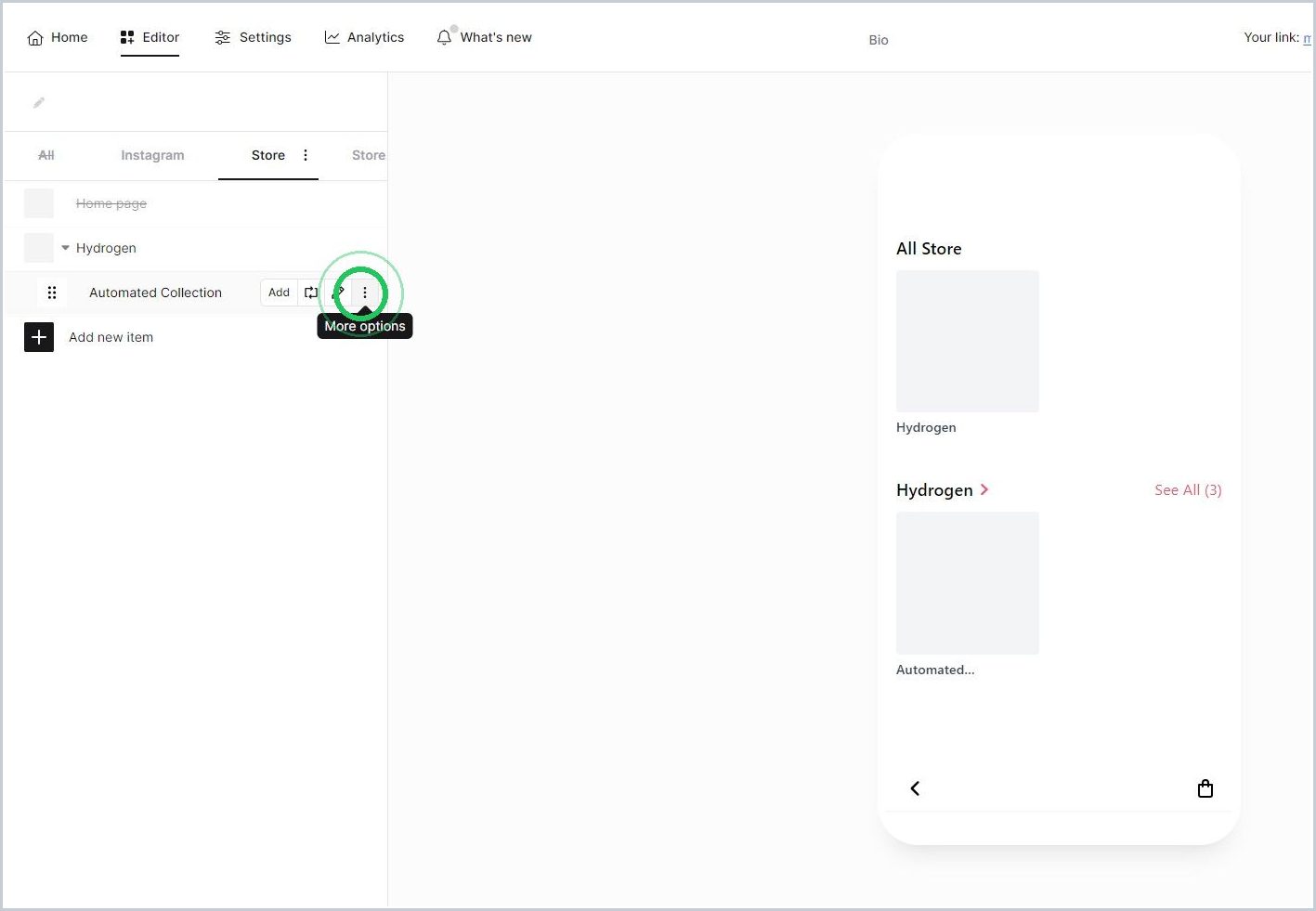
Task: Click the Automated Collection item name
Action: pos(156,293)
